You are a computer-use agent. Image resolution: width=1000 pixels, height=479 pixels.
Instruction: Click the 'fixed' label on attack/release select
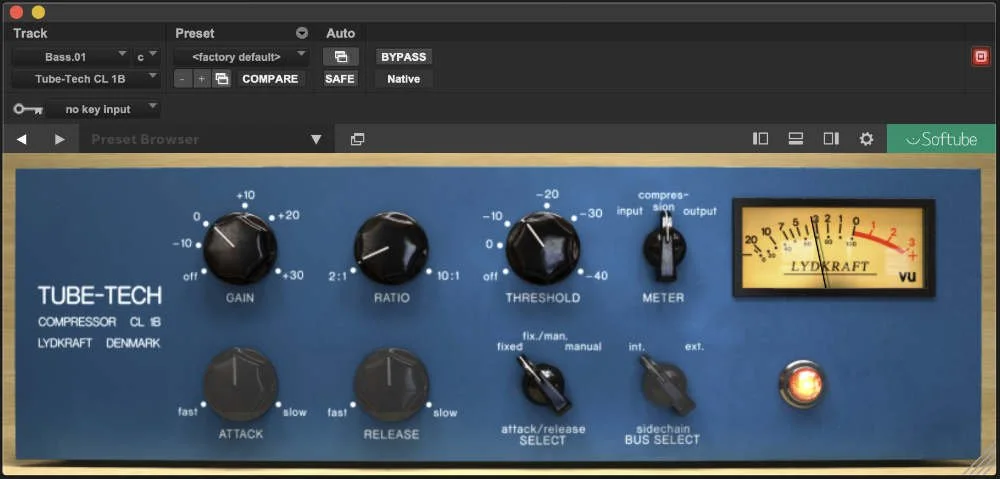tap(510, 347)
